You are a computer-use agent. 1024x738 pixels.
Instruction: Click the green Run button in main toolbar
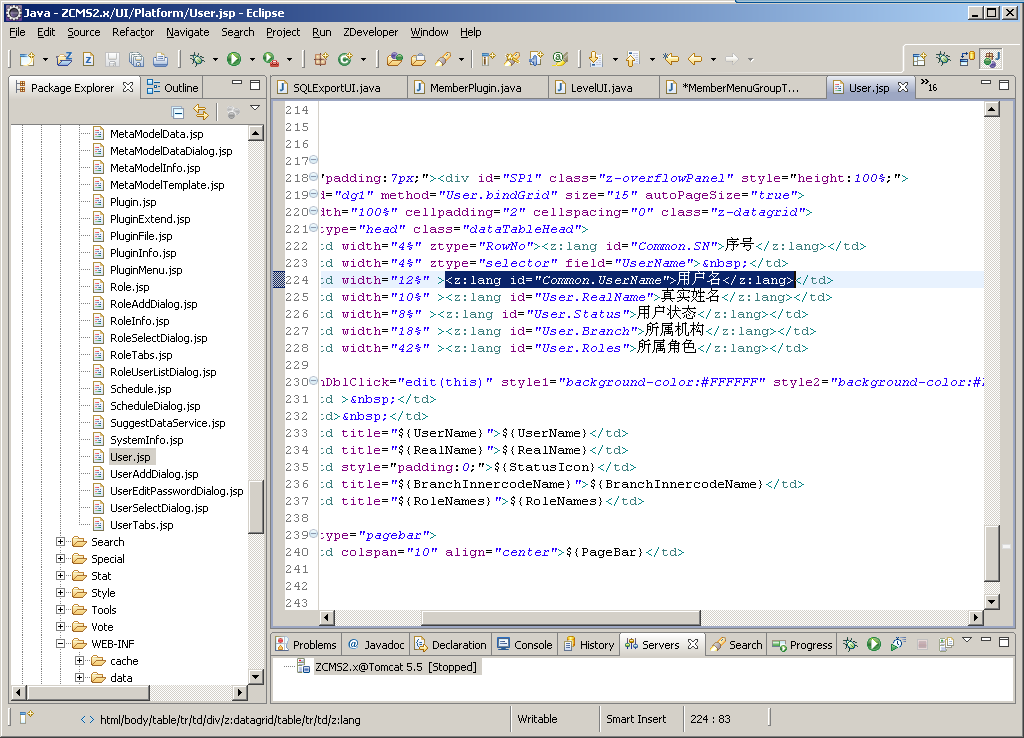click(x=233, y=60)
